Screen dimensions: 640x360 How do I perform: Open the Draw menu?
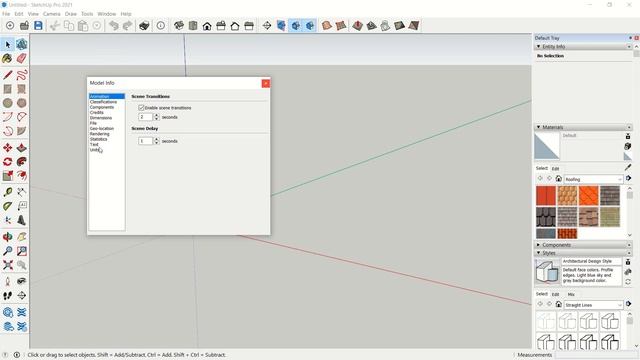coord(71,14)
